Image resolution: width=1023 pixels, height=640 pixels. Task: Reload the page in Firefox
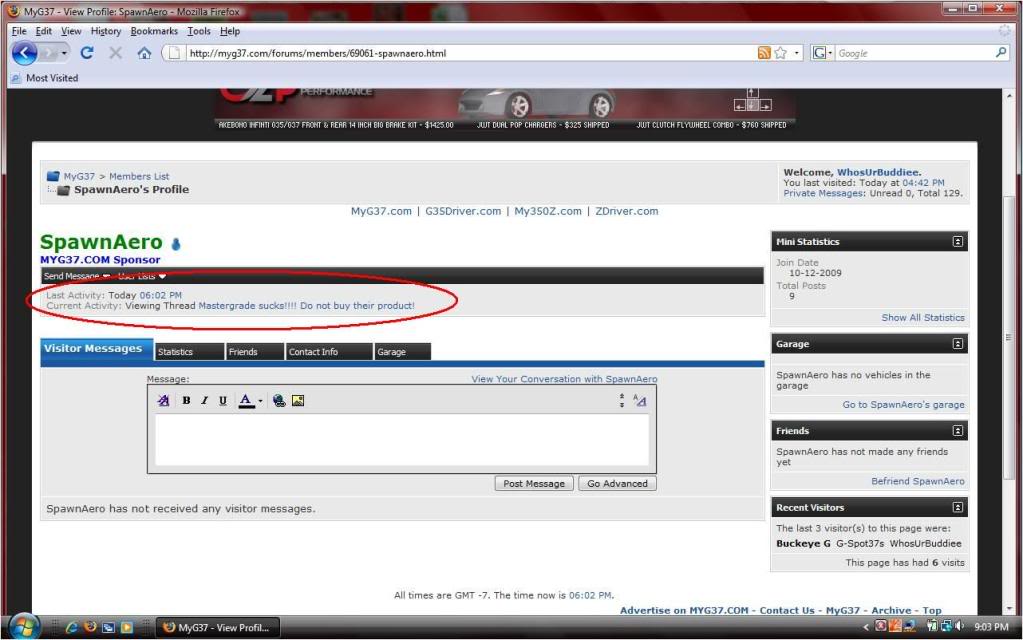pos(86,53)
